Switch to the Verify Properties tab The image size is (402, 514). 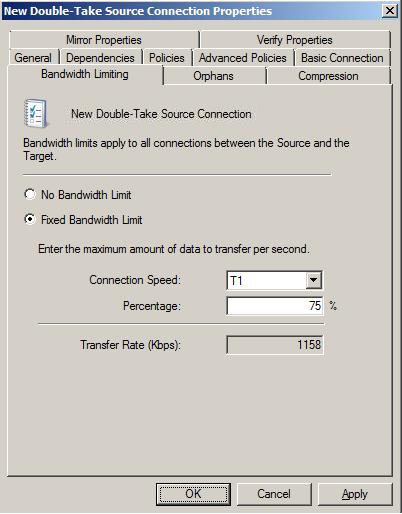(295, 40)
